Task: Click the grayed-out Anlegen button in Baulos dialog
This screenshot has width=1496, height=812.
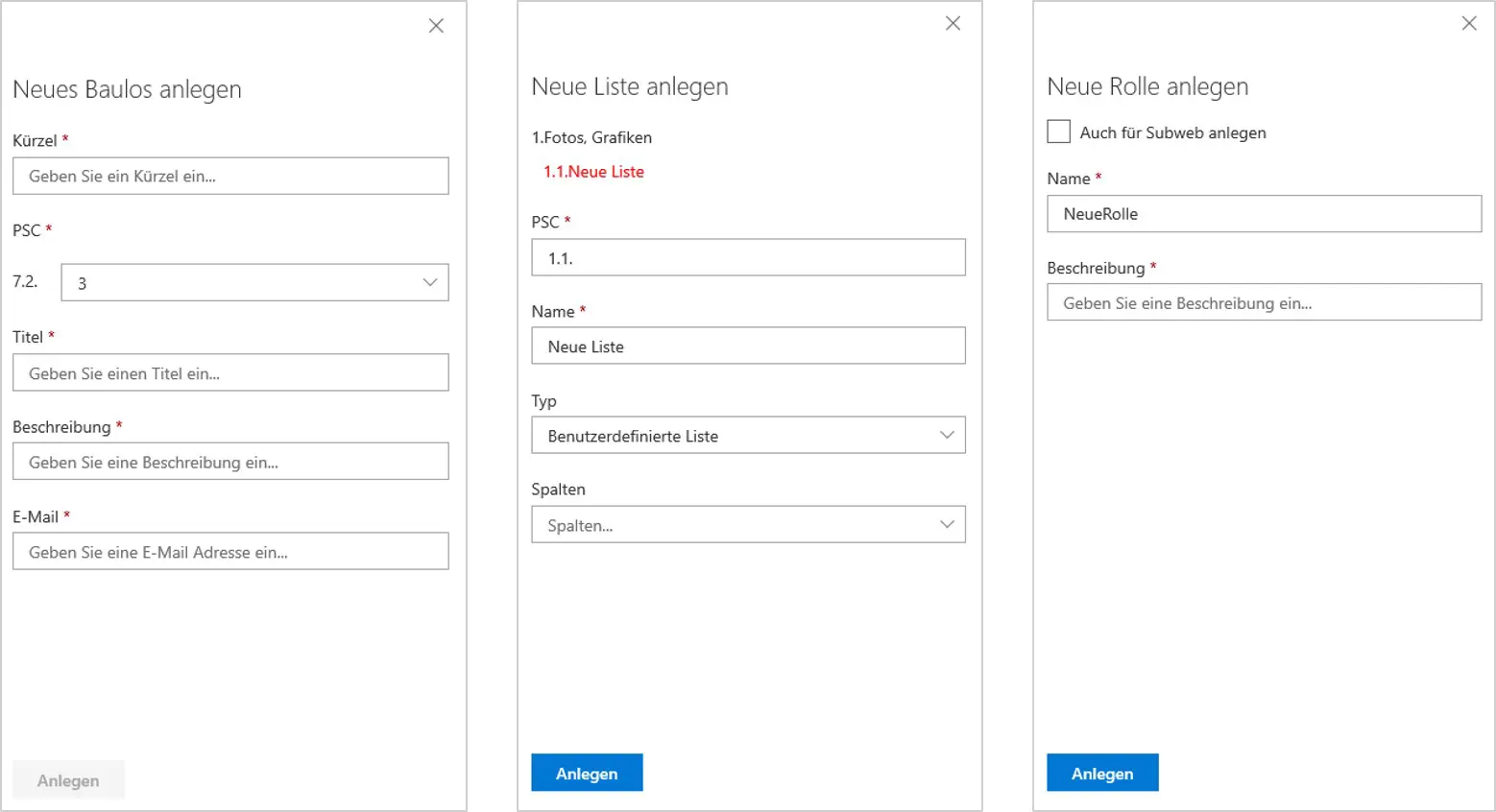Action: tap(67, 779)
